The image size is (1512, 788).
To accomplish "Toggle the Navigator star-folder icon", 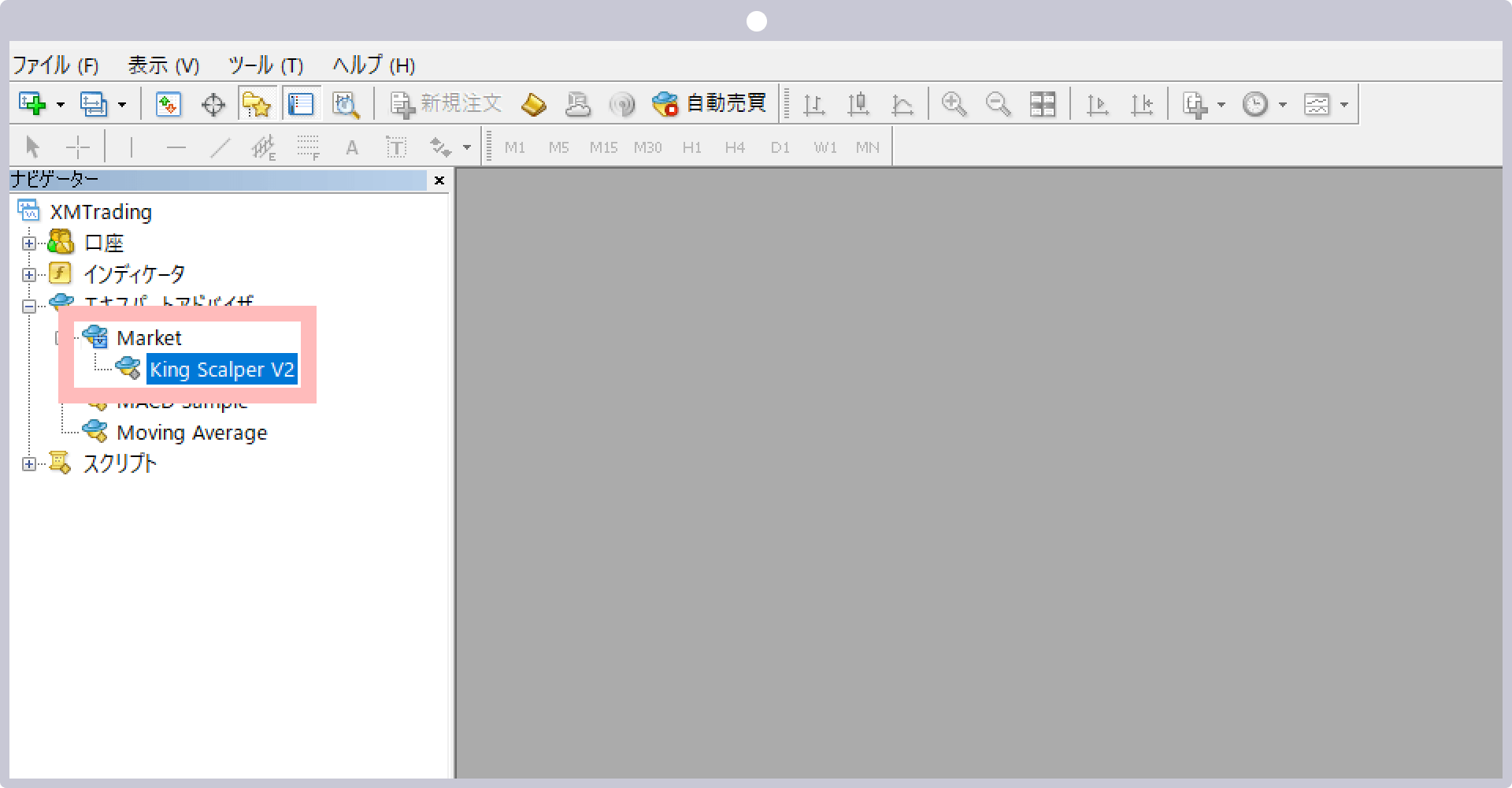I will [x=257, y=104].
